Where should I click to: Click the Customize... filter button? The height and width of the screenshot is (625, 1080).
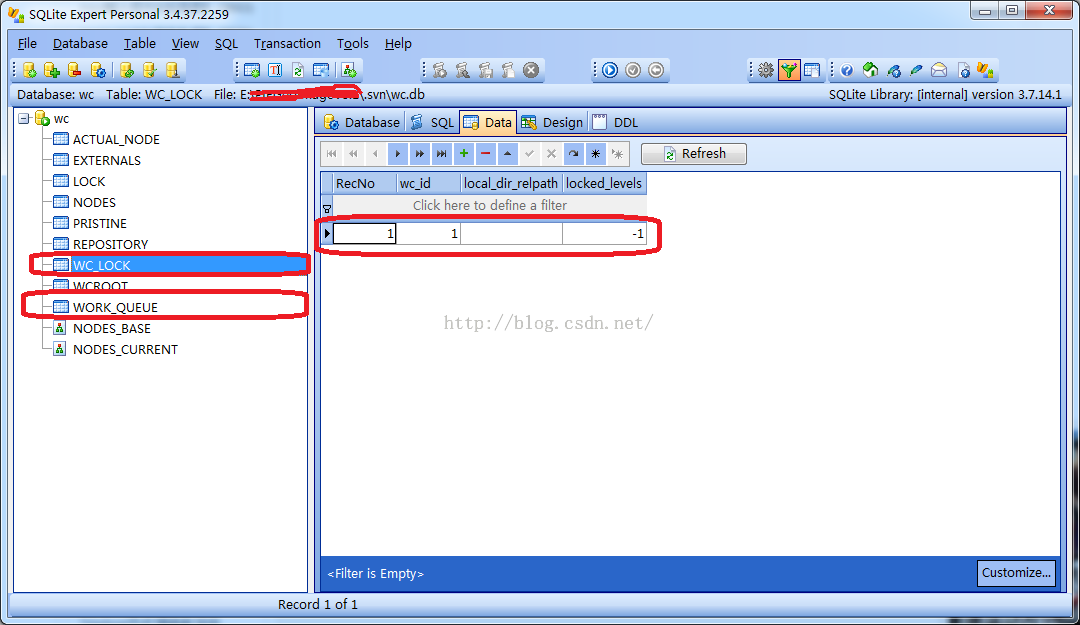point(1016,573)
